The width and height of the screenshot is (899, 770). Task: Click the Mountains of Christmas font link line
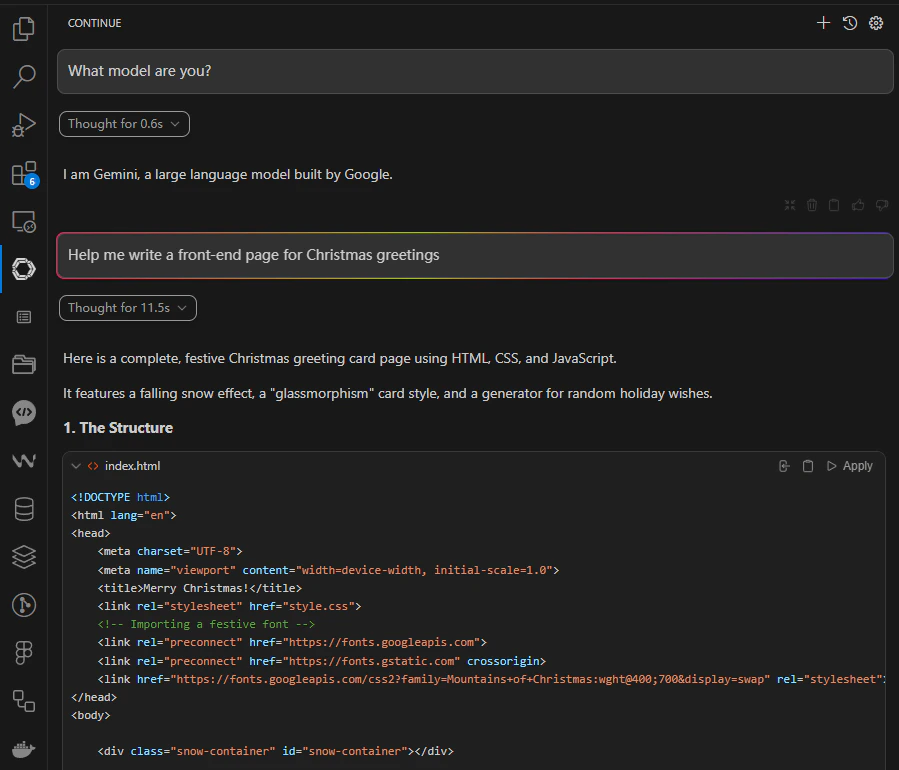pos(491,679)
